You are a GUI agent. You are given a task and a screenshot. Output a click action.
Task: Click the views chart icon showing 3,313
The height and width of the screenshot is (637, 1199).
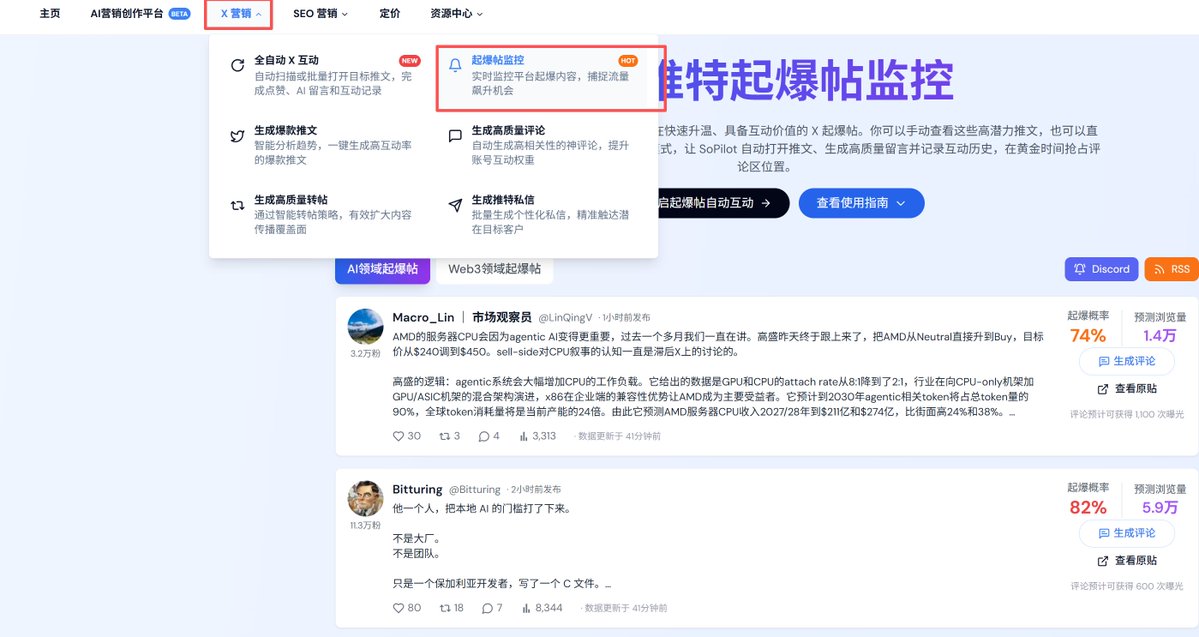coord(524,436)
